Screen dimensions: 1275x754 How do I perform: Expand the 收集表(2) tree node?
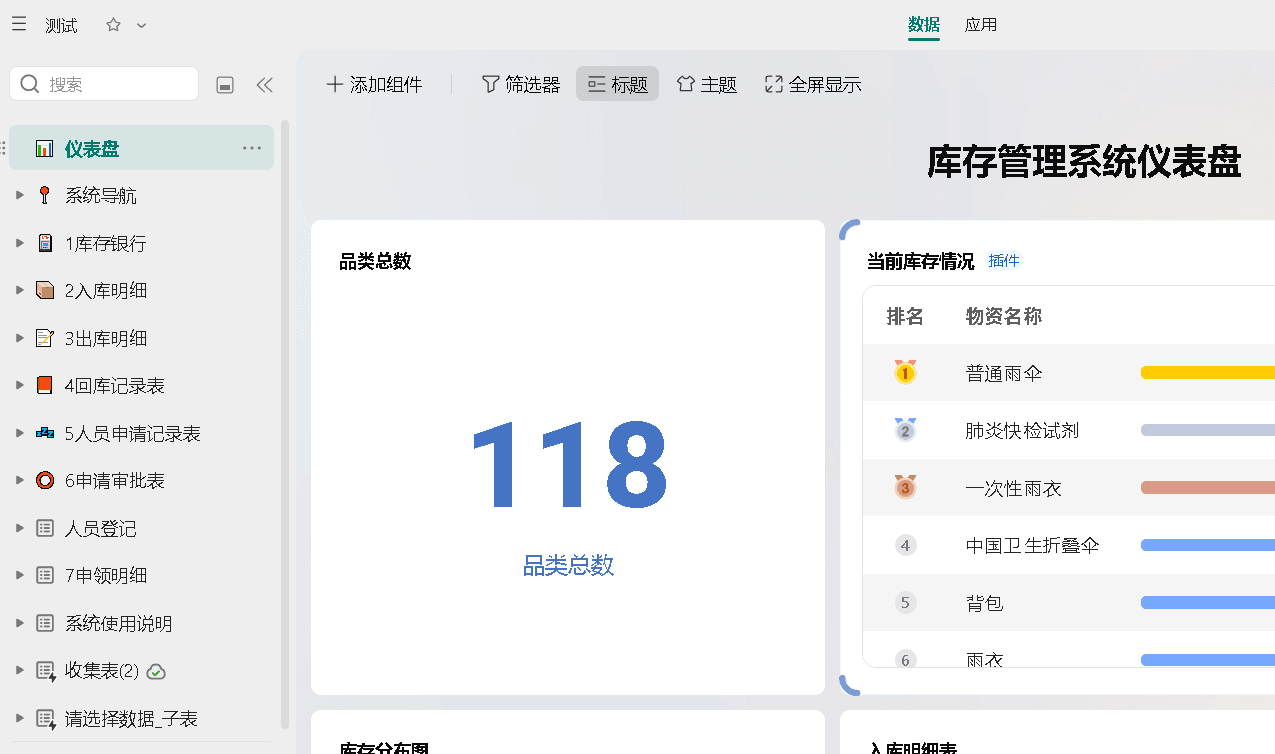(19, 670)
